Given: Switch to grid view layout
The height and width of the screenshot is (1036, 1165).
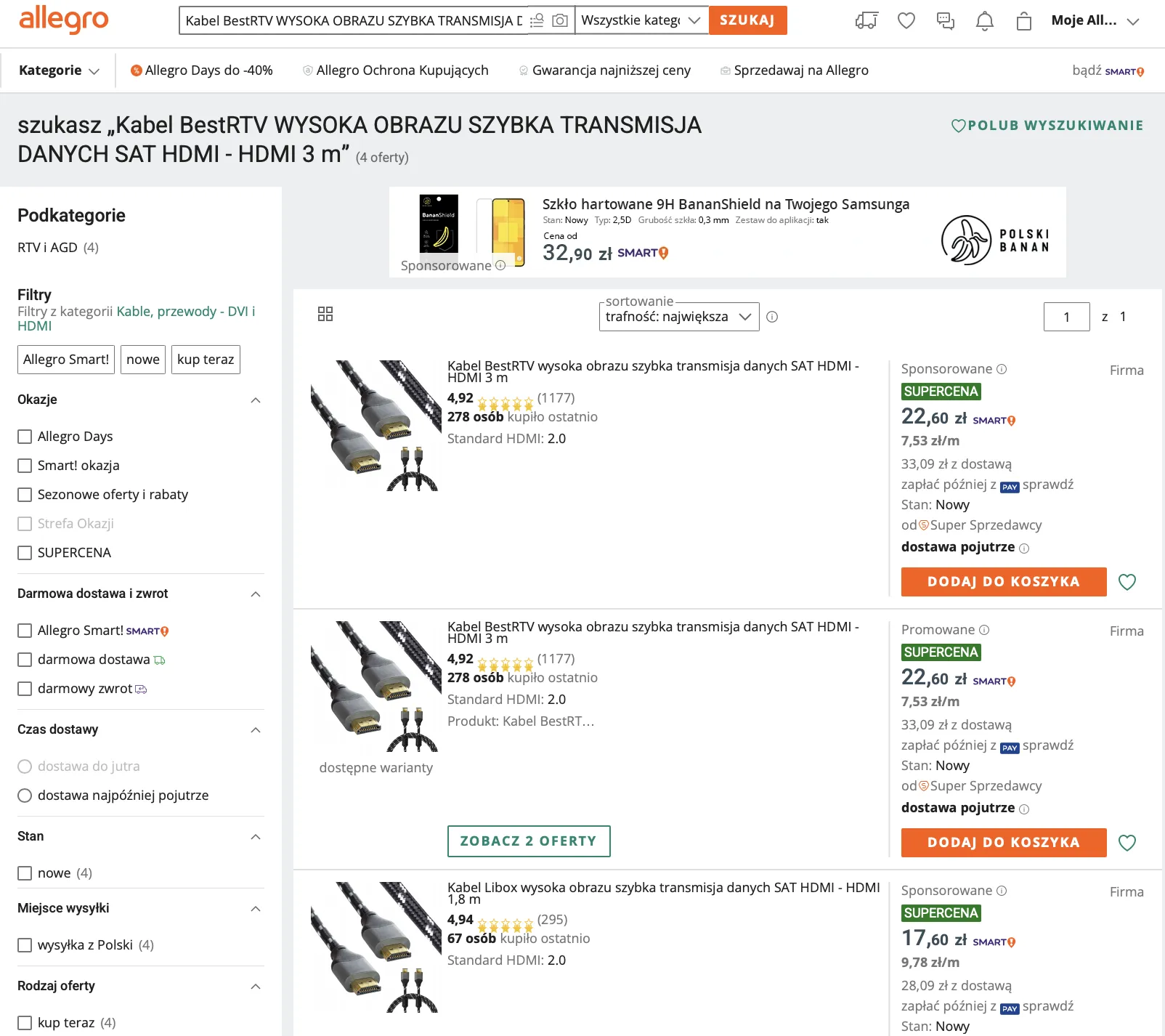Looking at the screenshot, I should coord(325,313).
